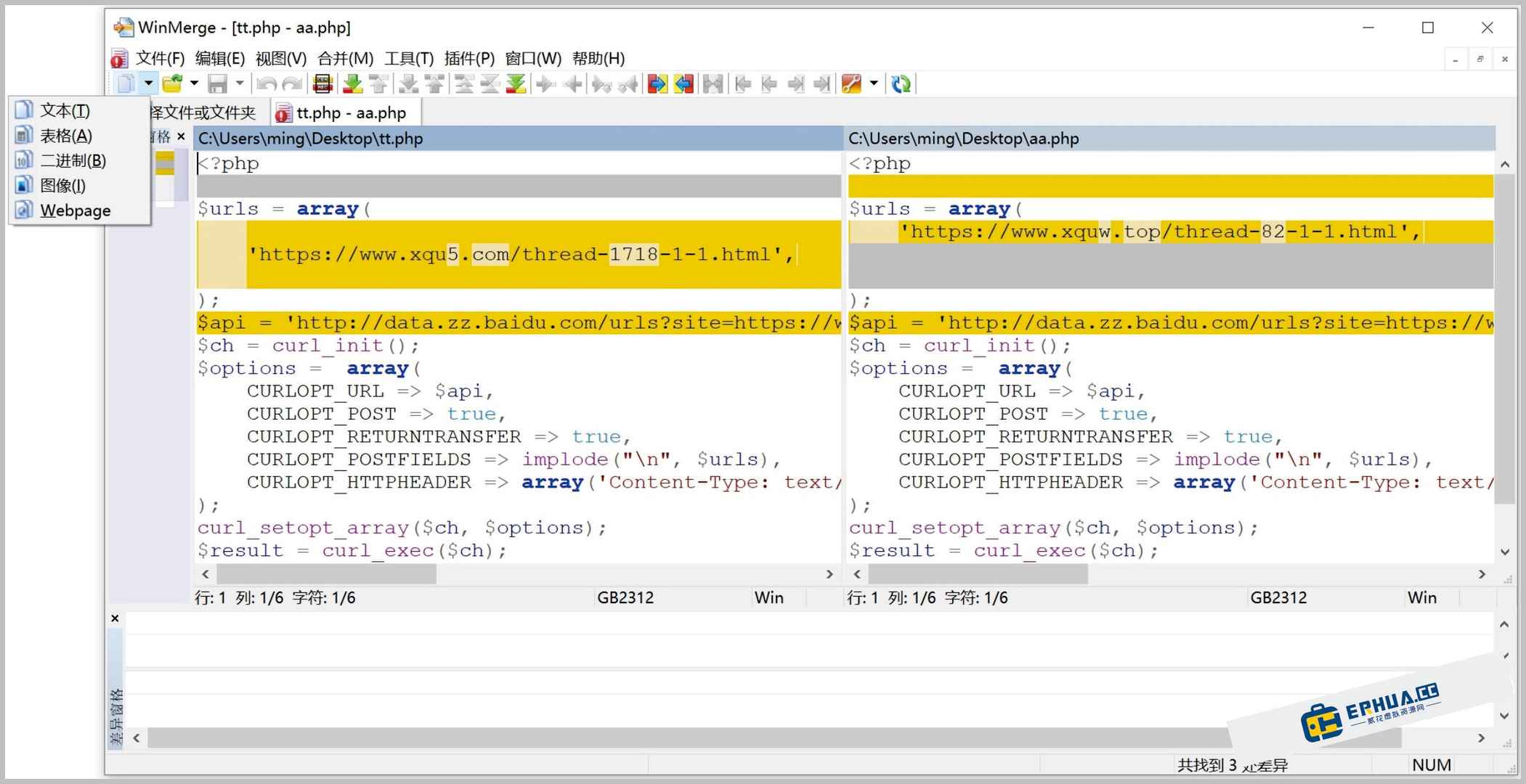Close the location pane with its X
Screen dimensions: 1526x784
click(182, 136)
